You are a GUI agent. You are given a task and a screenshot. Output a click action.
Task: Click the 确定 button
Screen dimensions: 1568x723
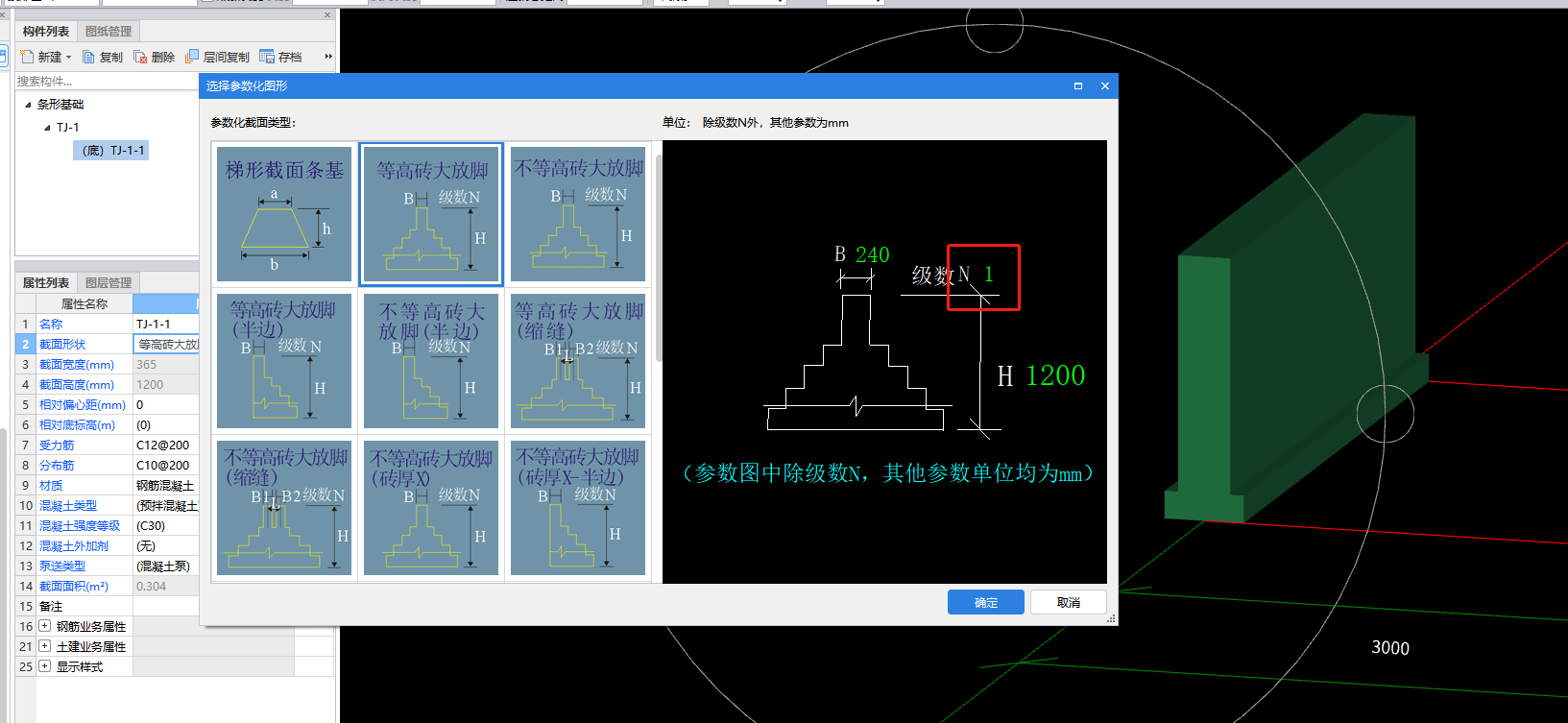click(x=986, y=602)
